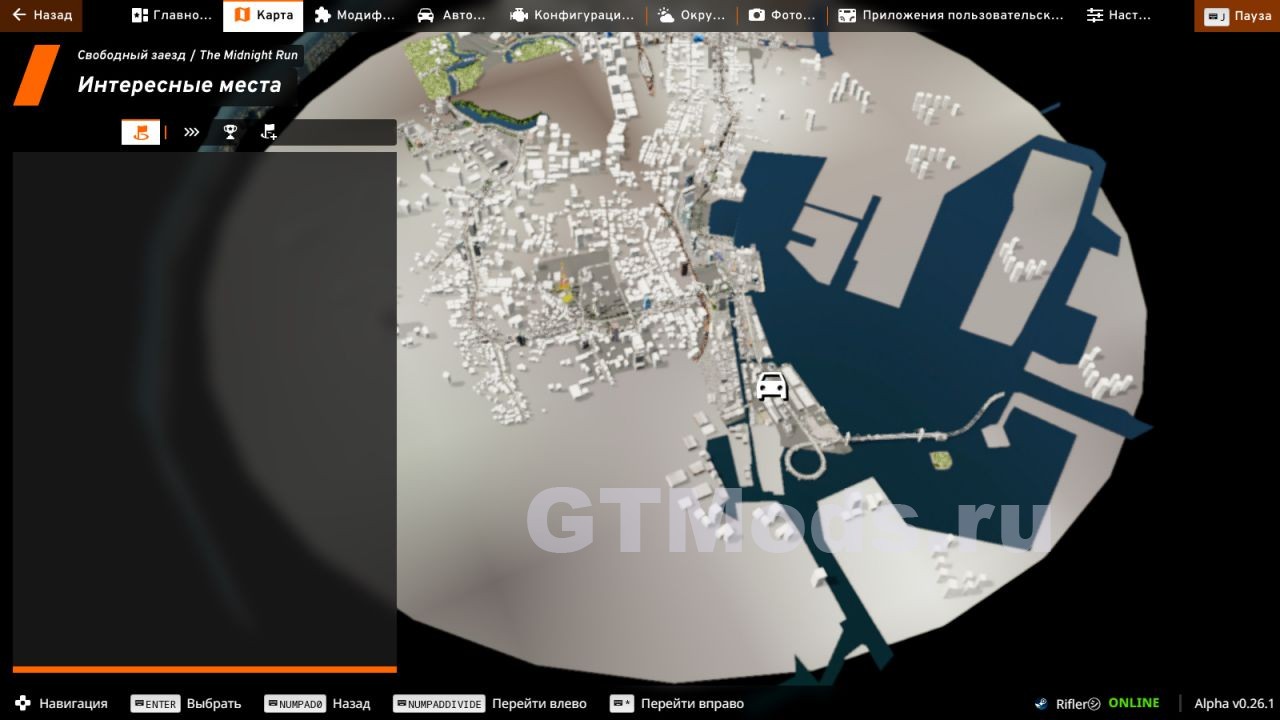
Task: Select the flag-plus custom marker filter icon
Action: (268, 131)
